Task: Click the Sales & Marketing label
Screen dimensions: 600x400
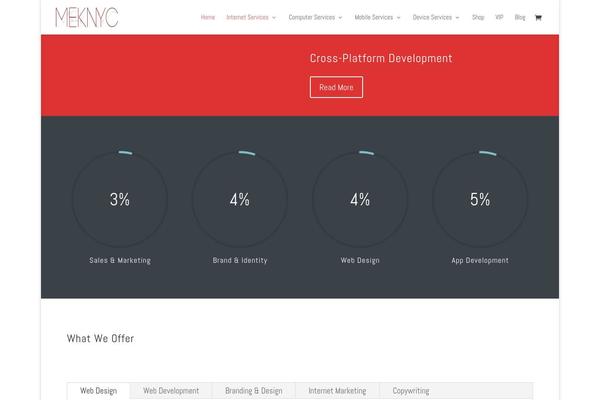Action: 120,260
